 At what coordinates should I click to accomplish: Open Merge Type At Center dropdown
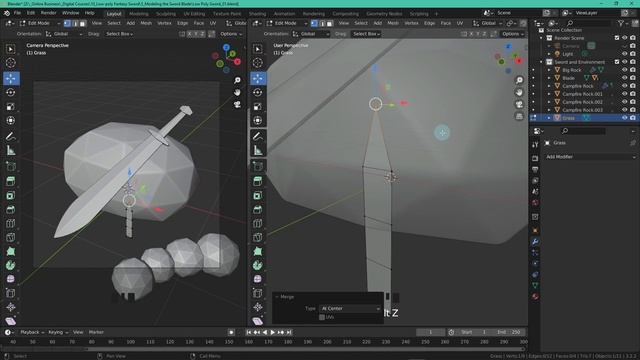pyautogui.click(x=351, y=309)
